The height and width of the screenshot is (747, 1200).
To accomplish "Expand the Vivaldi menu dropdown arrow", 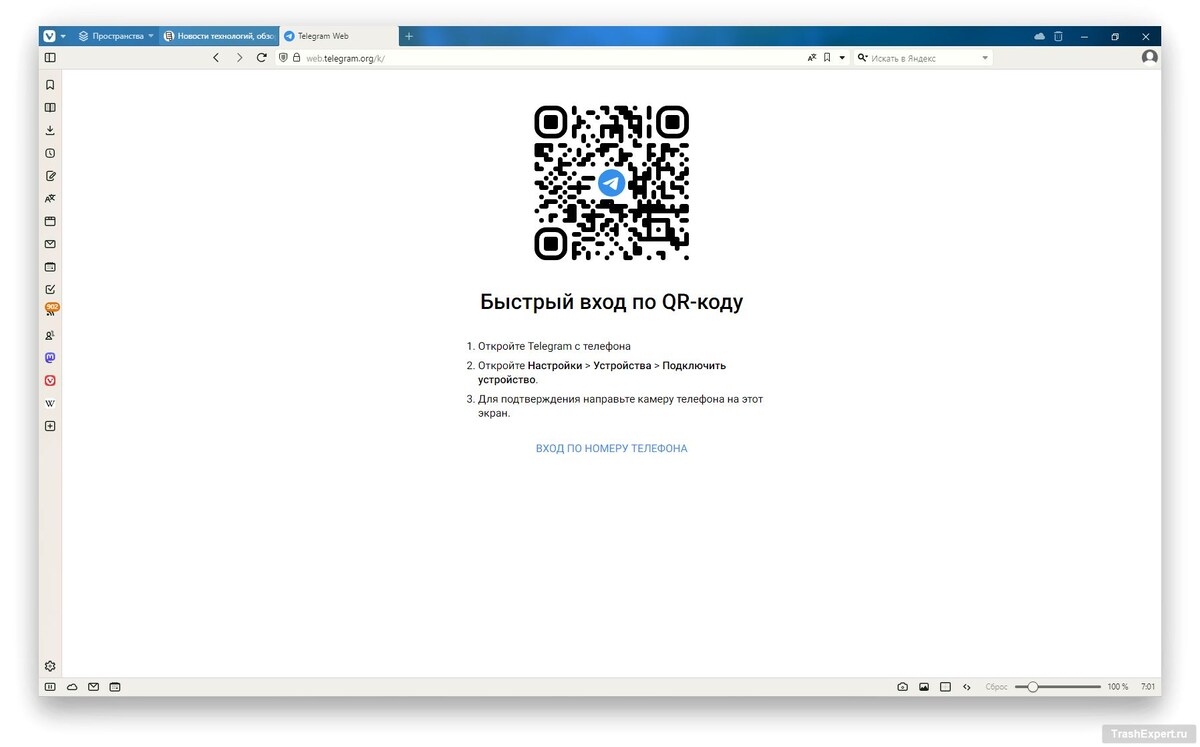I will pyautogui.click(x=63, y=36).
